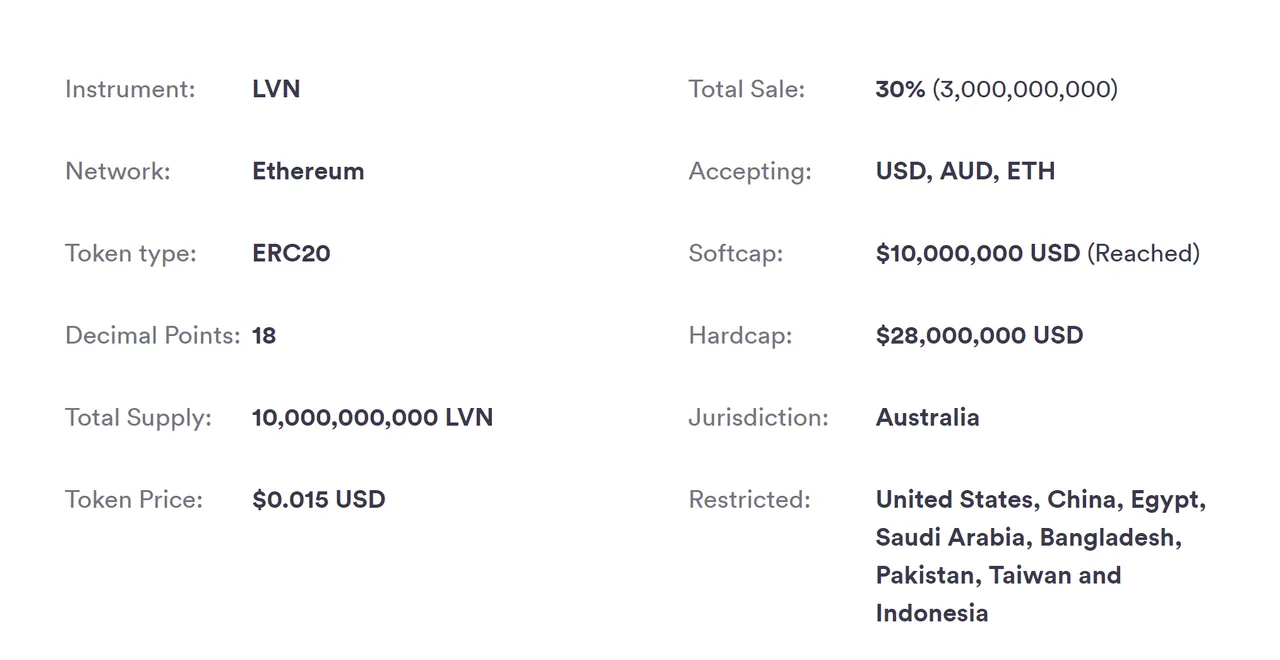Click the (Reached) softcap status
The height and width of the screenshot is (660, 1280).
(x=1143, y=253)
